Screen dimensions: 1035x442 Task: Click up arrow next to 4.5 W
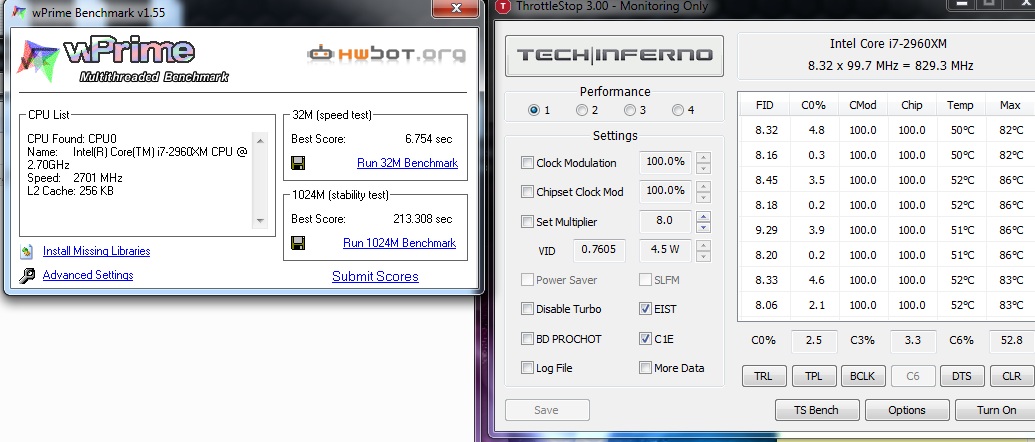tap(703, 245)
